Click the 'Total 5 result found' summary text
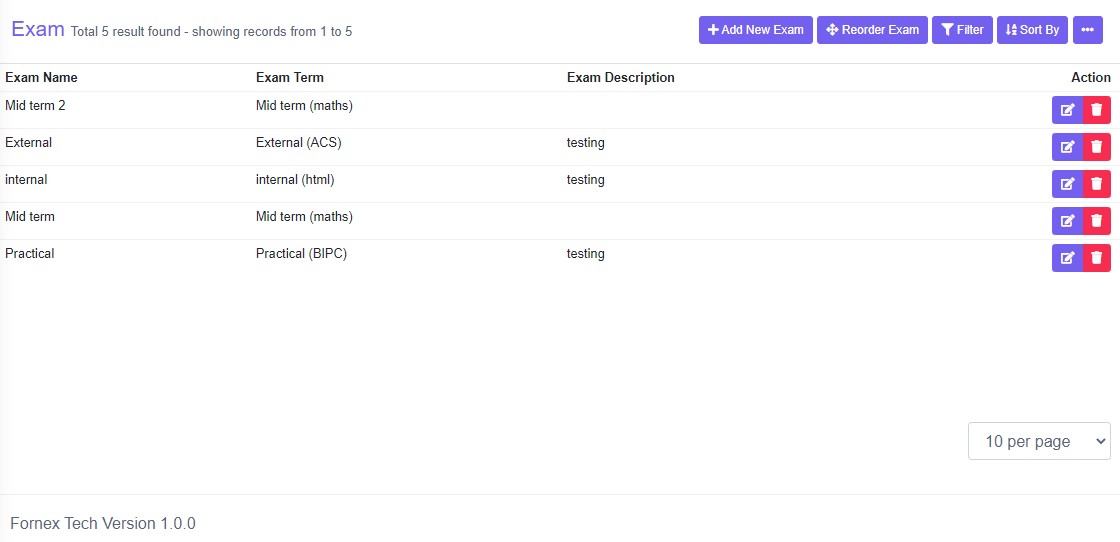Screen dimensions: 1120x542 (x=211, y=31)
